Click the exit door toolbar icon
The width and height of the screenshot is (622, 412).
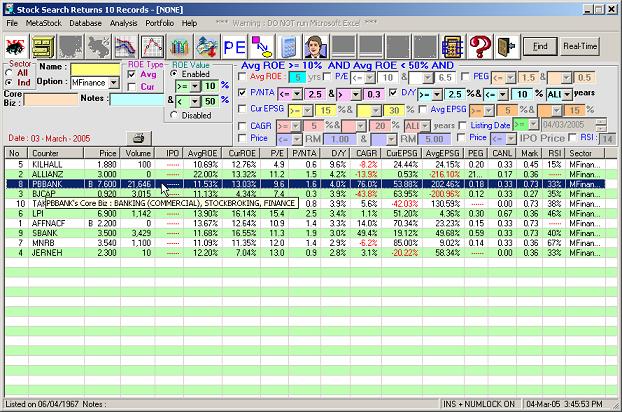click(506, 45)
